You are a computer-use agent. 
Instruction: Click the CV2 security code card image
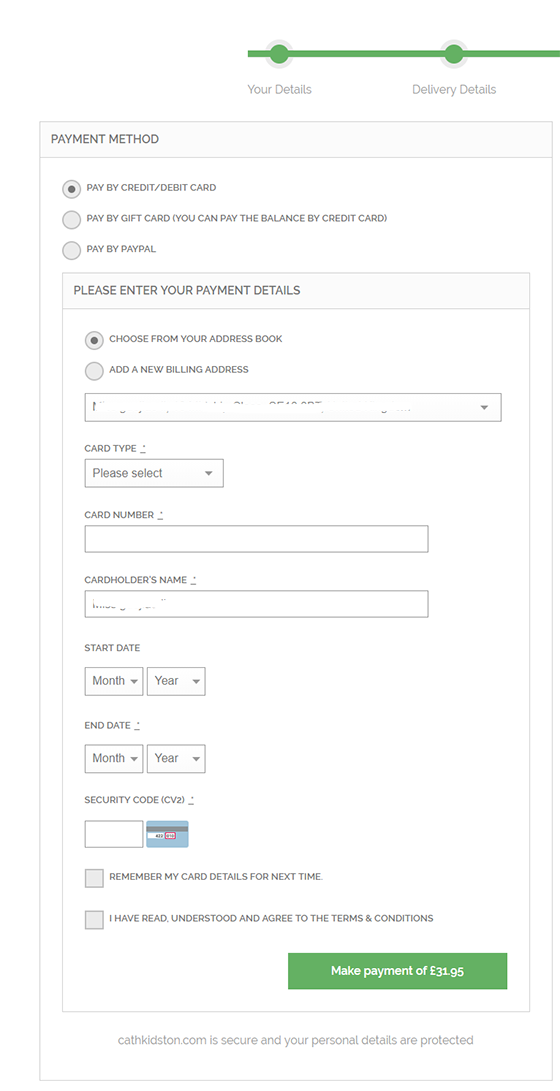coord(167,834)
